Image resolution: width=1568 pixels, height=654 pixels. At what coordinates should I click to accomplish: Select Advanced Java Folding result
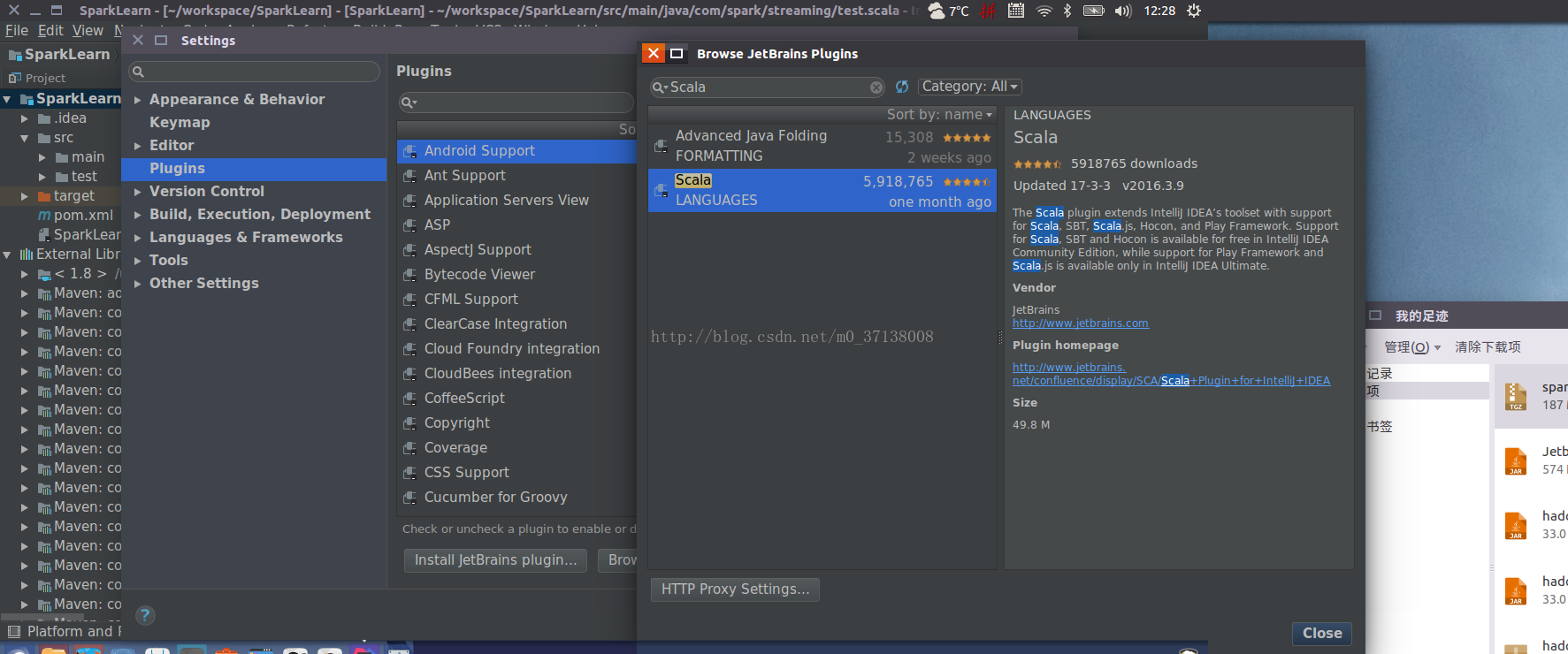point(822,146)
